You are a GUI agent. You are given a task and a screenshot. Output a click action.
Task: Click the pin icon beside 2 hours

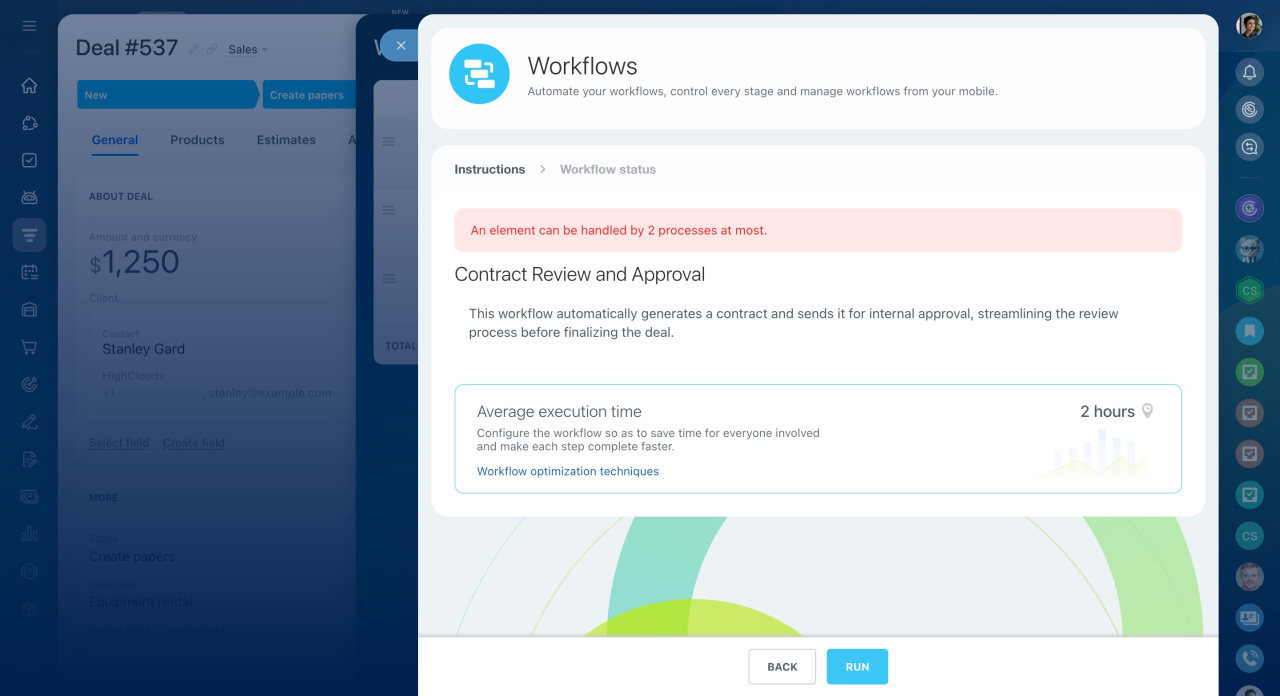click(1148, 411)
